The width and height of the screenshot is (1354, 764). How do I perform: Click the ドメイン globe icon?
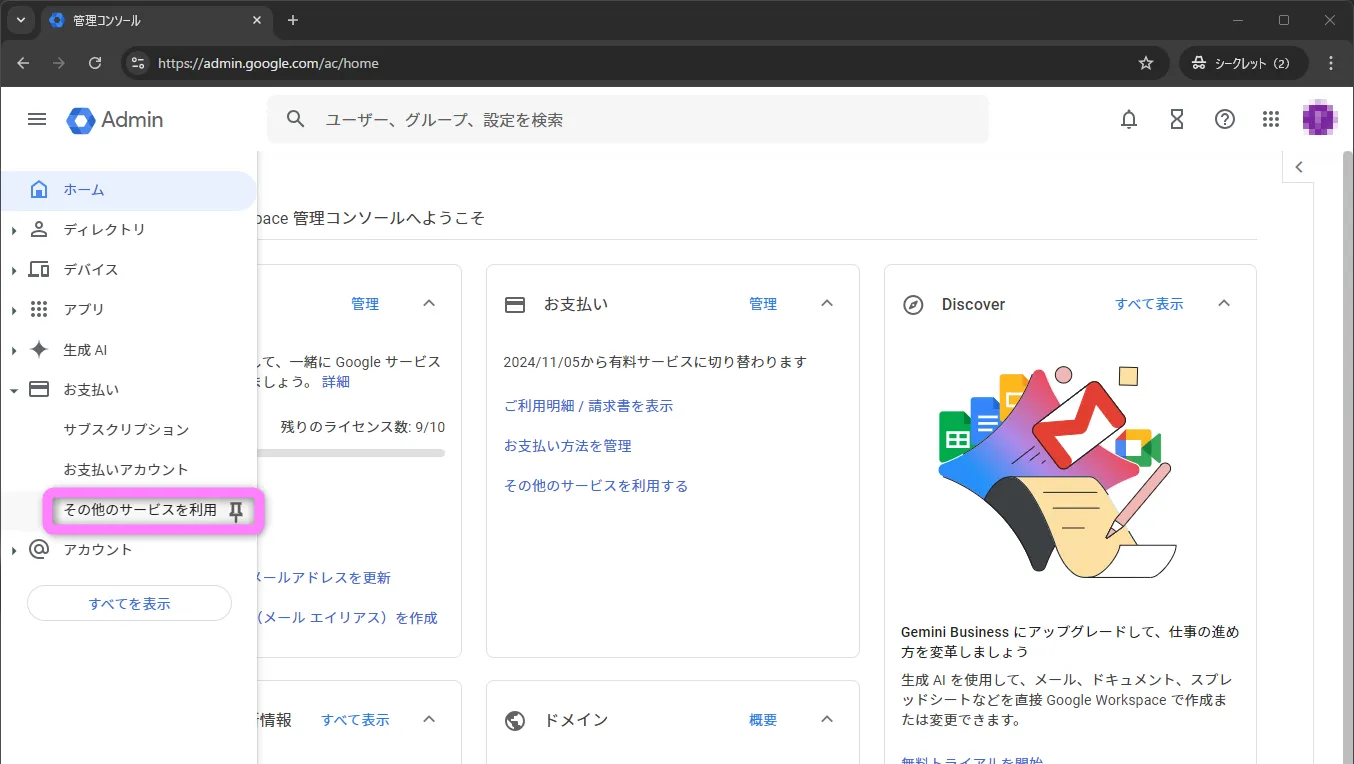(x=515, y=721)
